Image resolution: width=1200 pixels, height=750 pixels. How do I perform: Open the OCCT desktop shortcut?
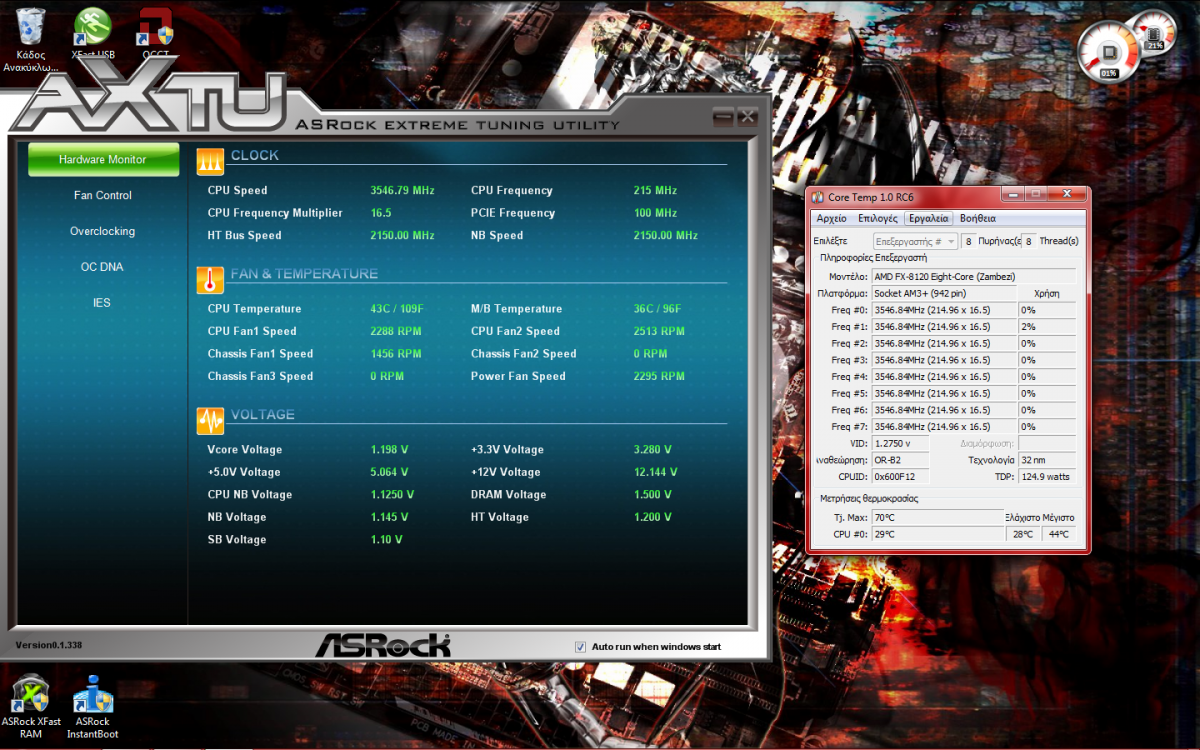pyautogui.click(x=156, y=32)
